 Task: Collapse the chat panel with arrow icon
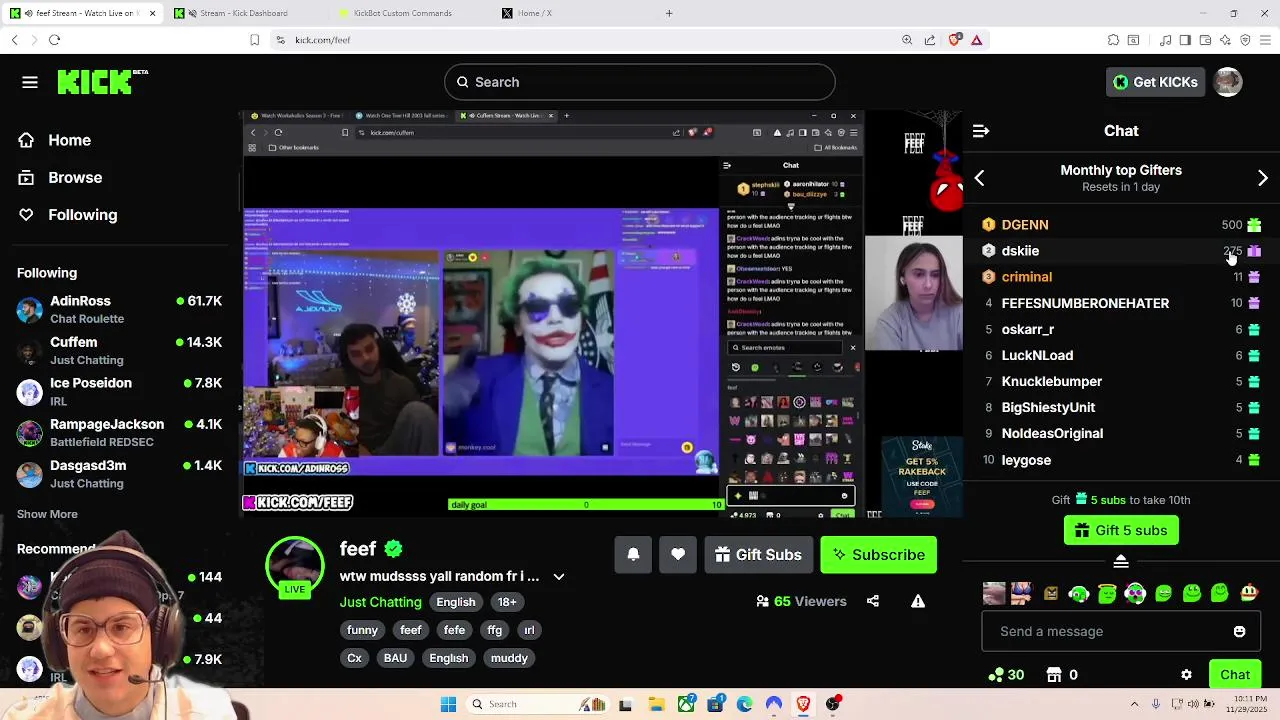(x=981, y=131)
